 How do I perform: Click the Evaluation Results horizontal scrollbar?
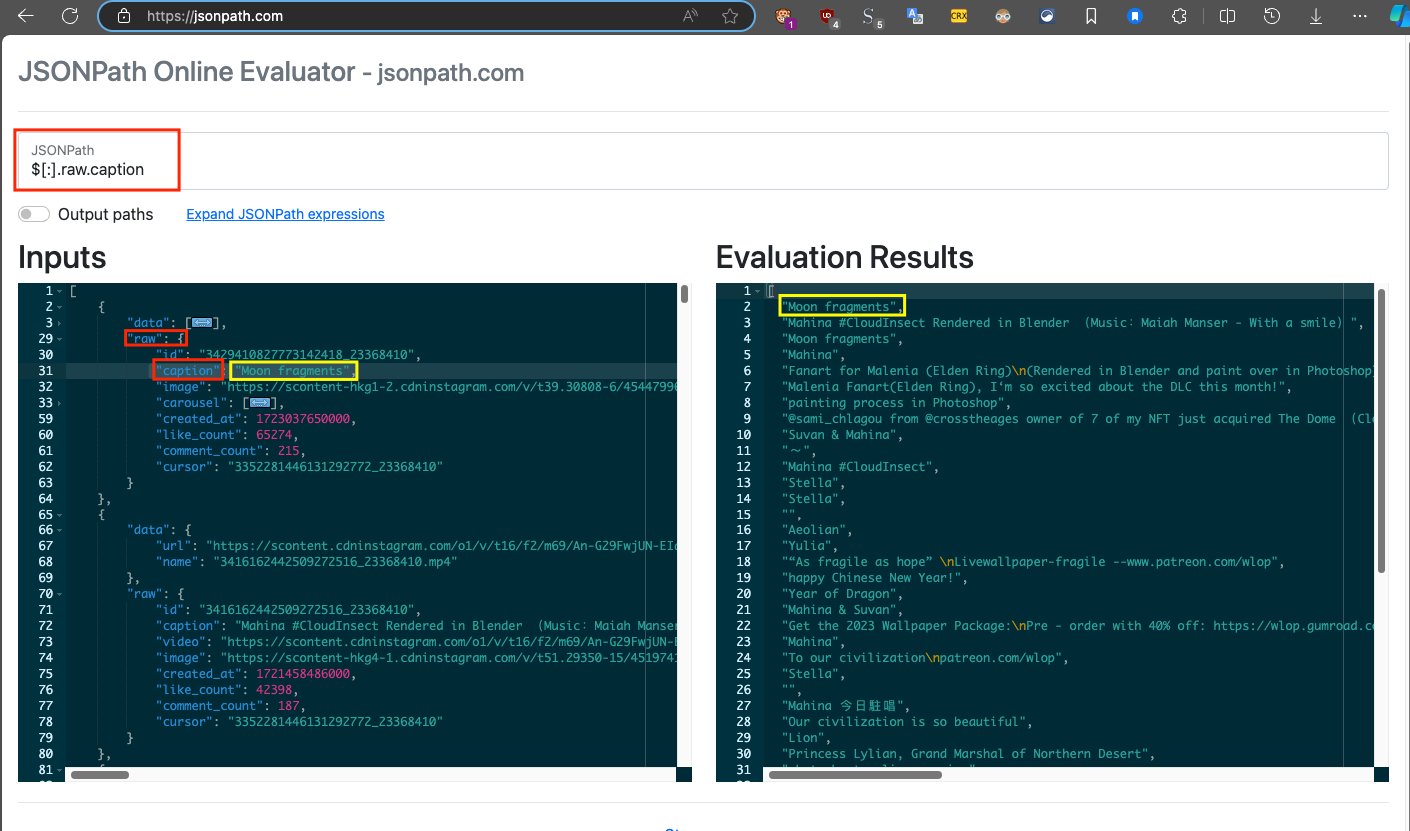(855, 775)
